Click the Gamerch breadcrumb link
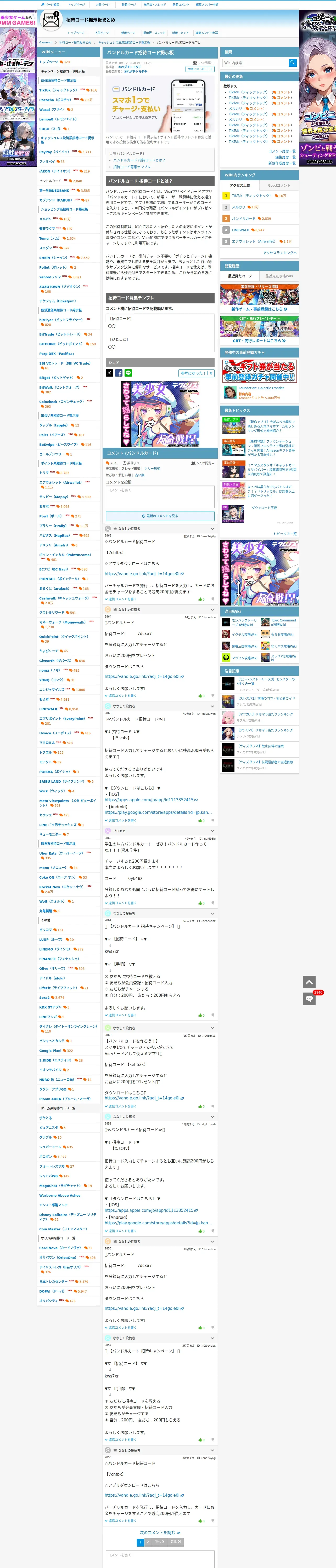The image size is (336, 1568). click(x=46, y=43)
